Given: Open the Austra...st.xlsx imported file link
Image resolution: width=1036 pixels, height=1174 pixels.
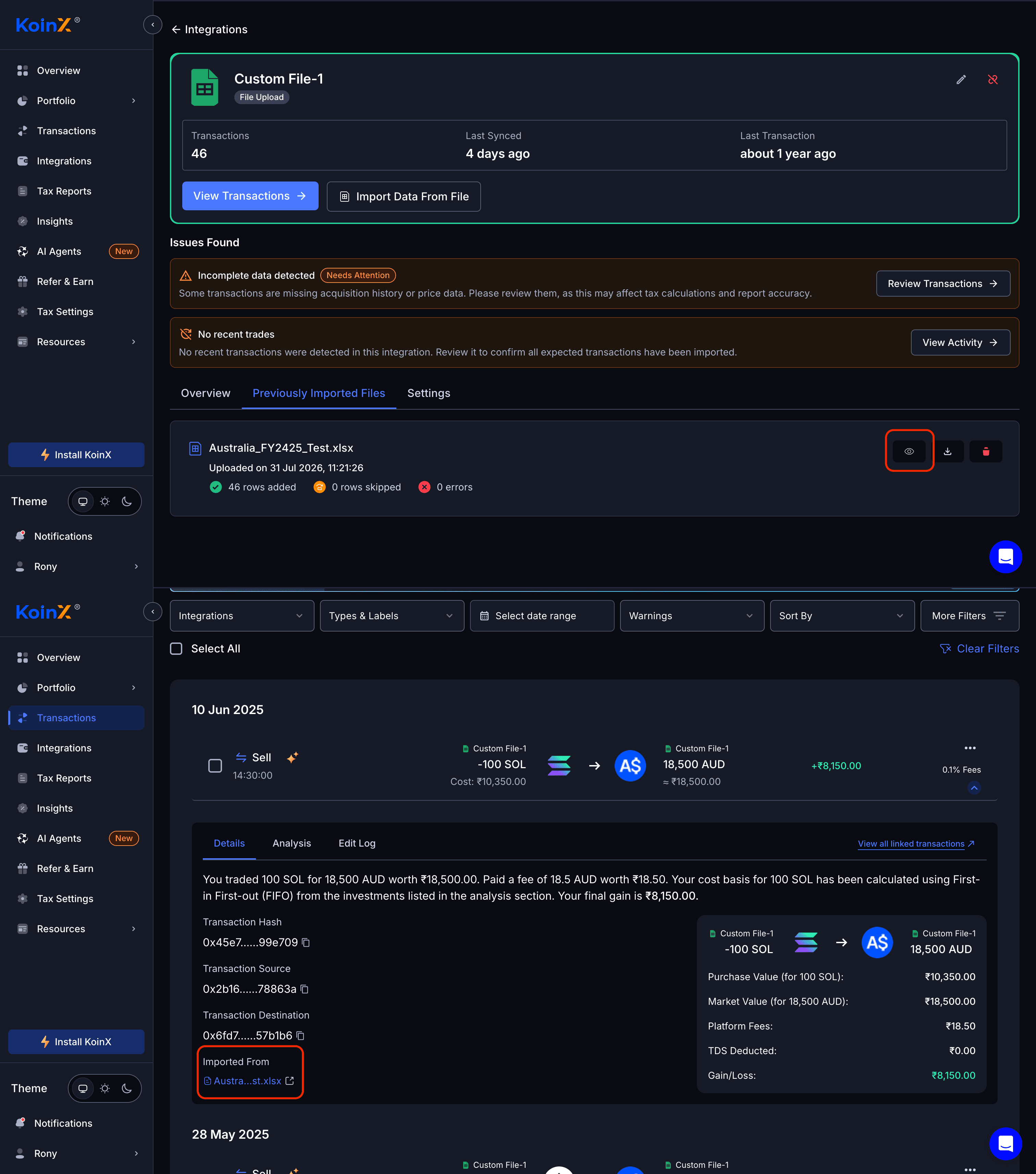Looking at the screenshot, I should click(247, 1081).
